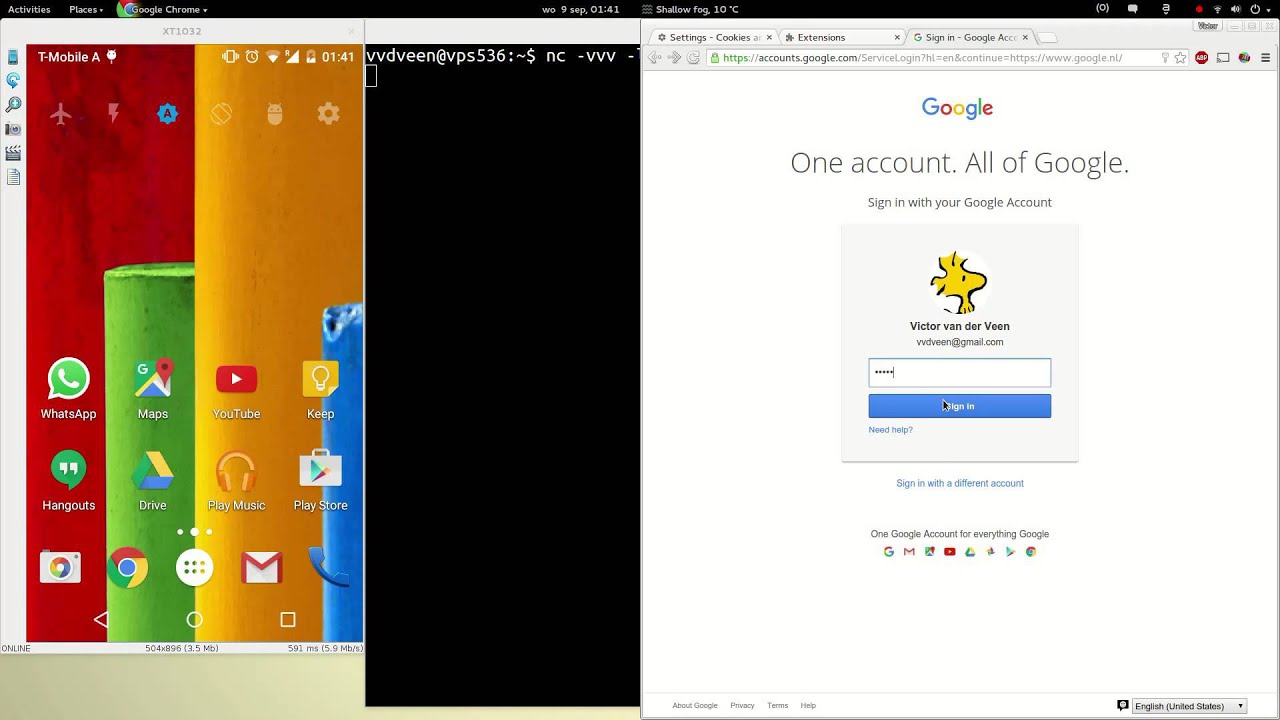Screen dimensions: 1280x720
Task: Open Drive app on the phone
Action: pos(153,470)
